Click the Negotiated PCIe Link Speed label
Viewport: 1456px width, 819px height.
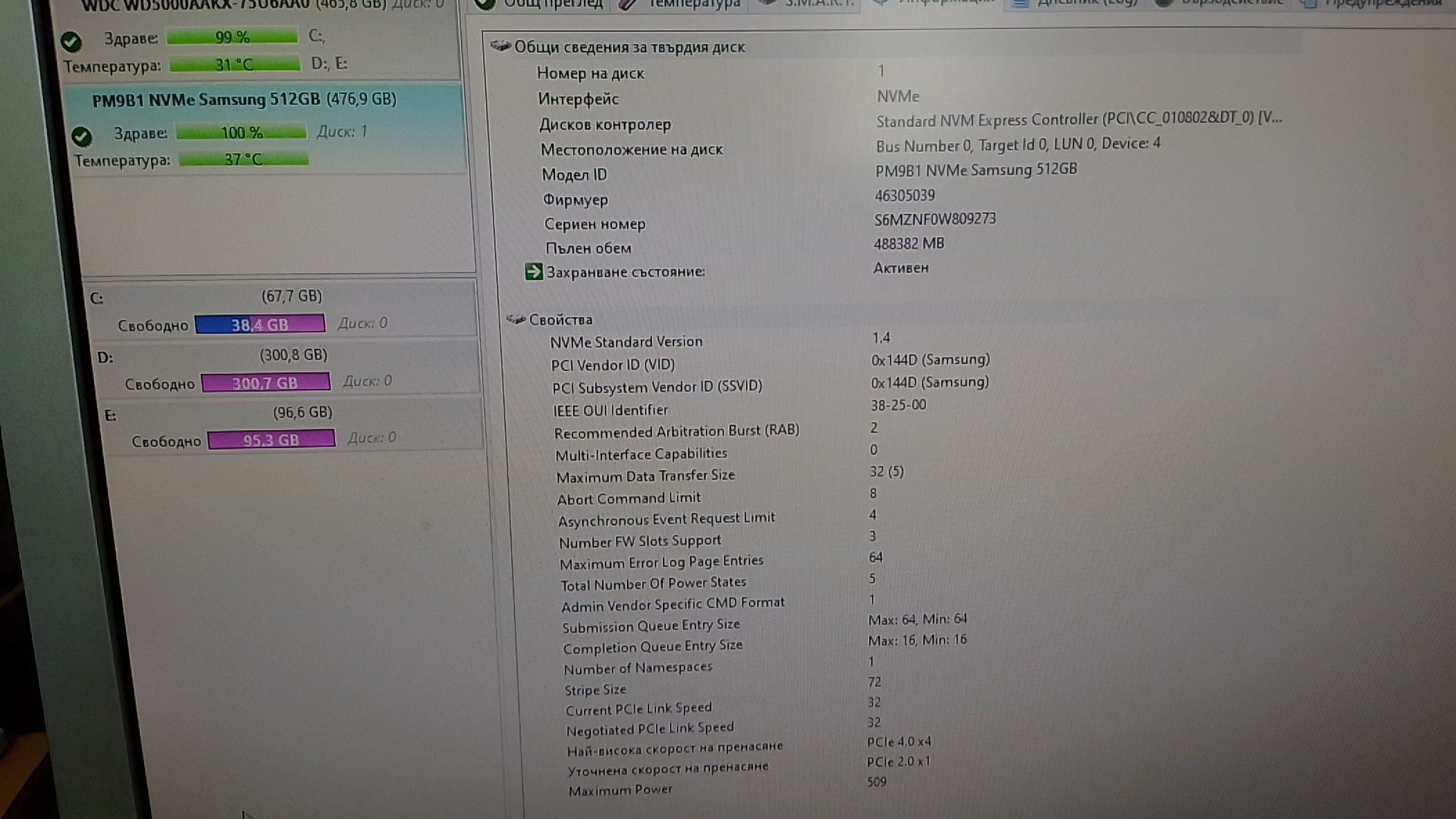pos(650,729)
